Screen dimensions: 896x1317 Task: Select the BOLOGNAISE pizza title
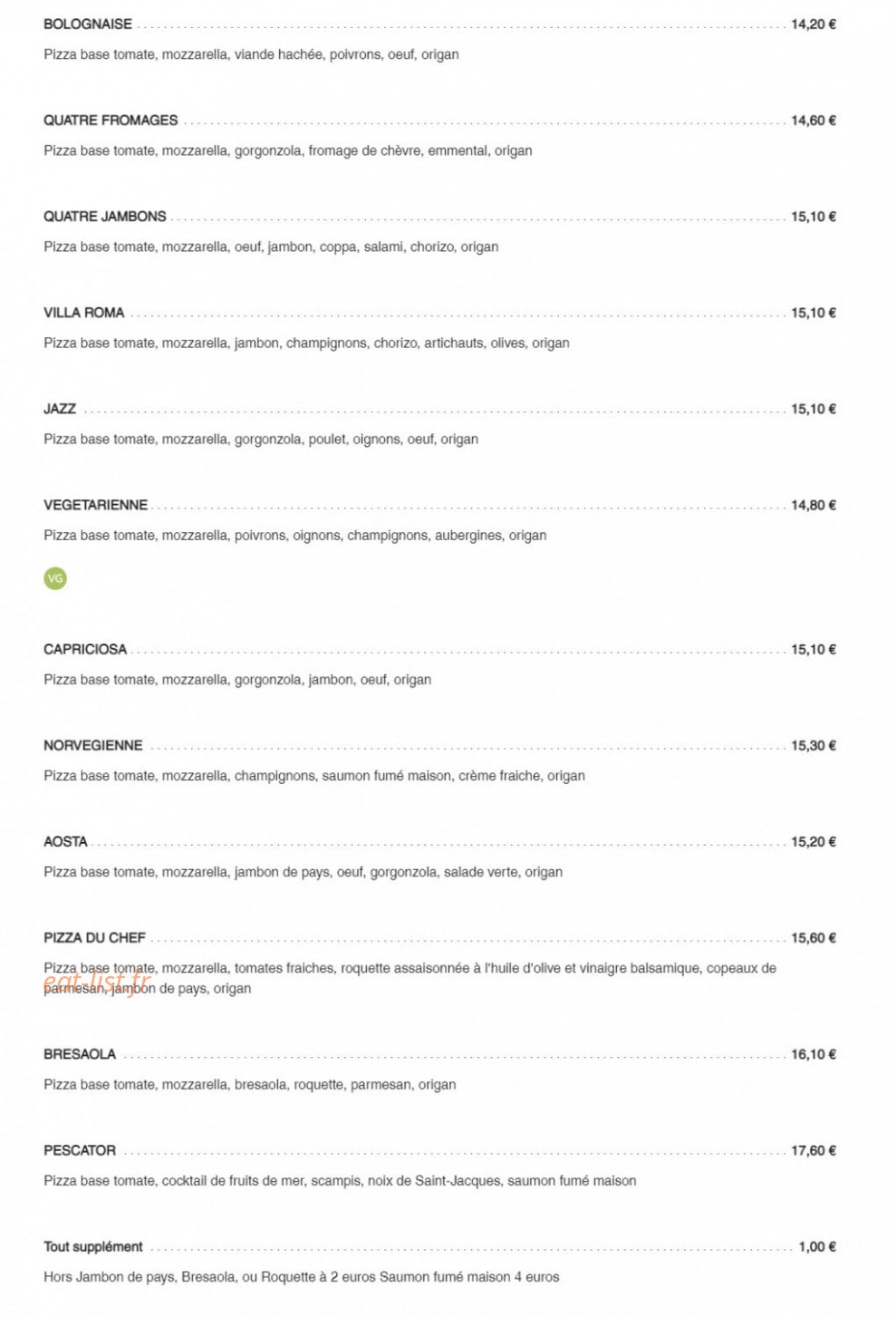[88, 24]
